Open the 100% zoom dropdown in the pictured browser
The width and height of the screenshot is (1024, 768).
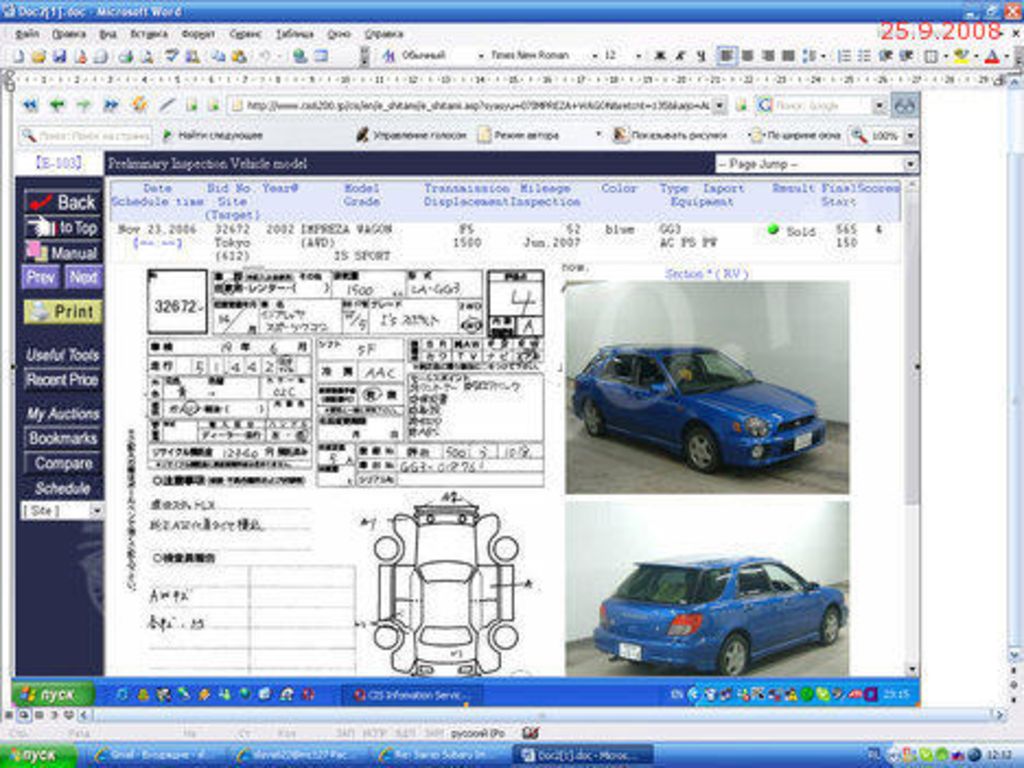point(910,136)
